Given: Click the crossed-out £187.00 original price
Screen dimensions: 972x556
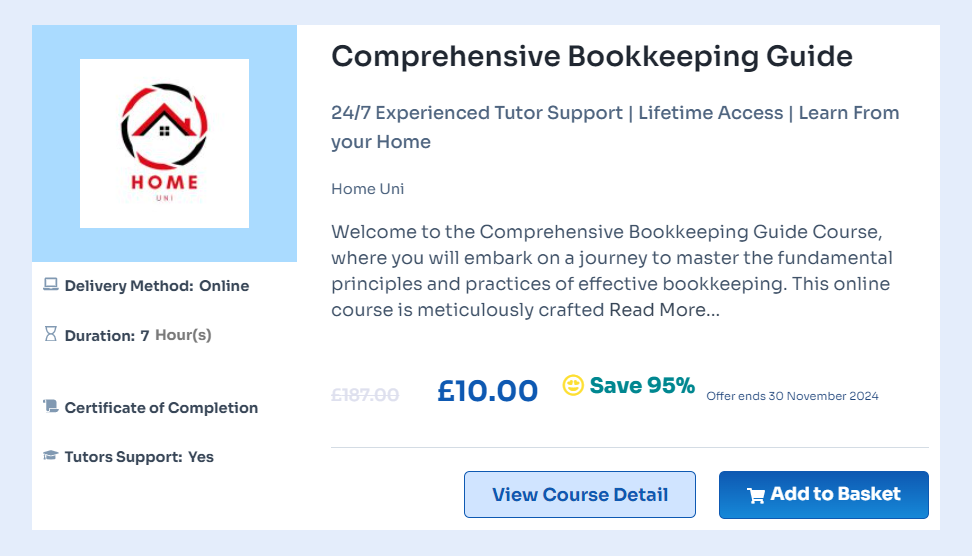Looking at the screenshot, I should coord(365,395).
